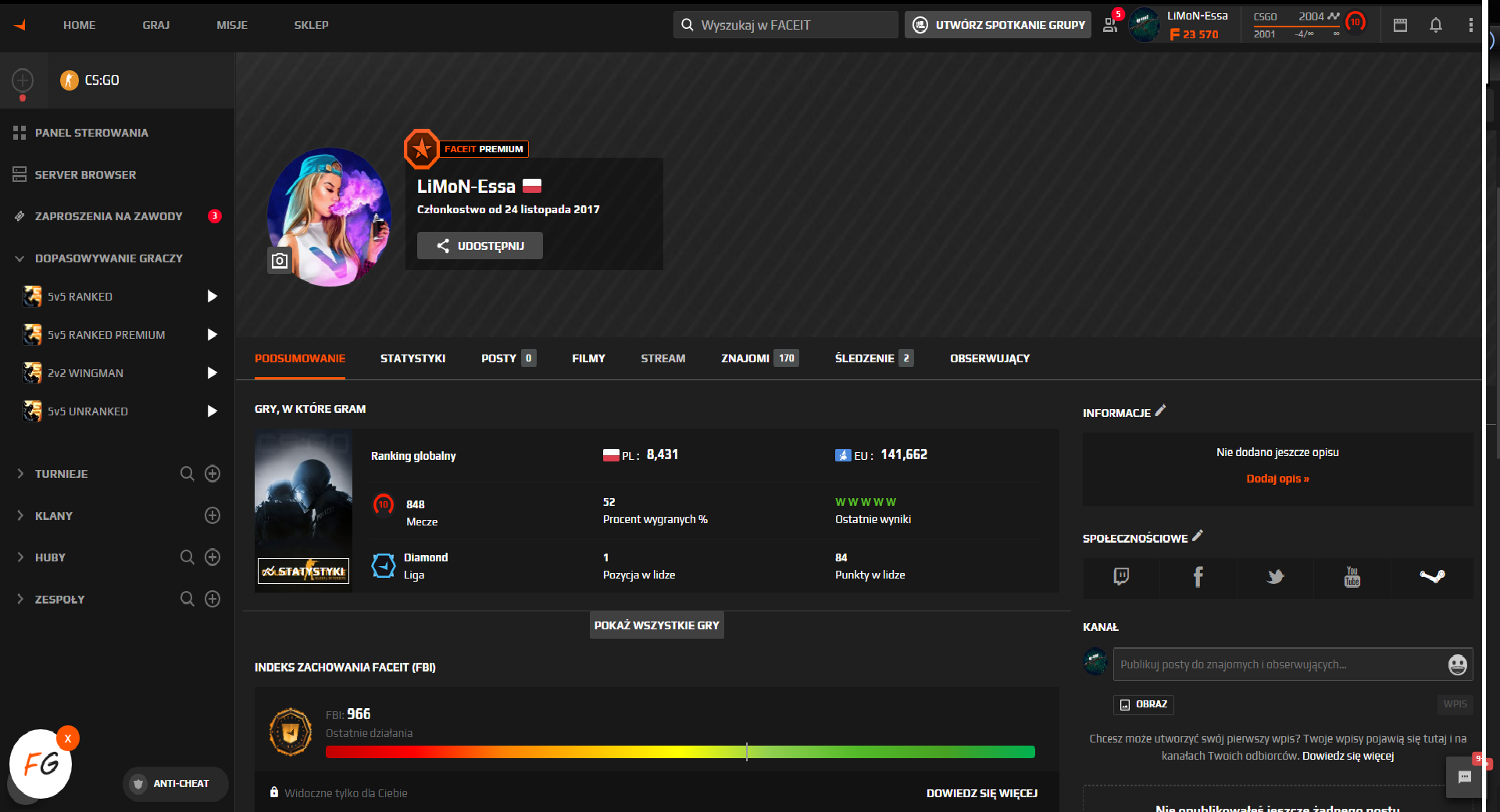Open the Steam social link icon
1500x812 pixels.
(1432, 577)
